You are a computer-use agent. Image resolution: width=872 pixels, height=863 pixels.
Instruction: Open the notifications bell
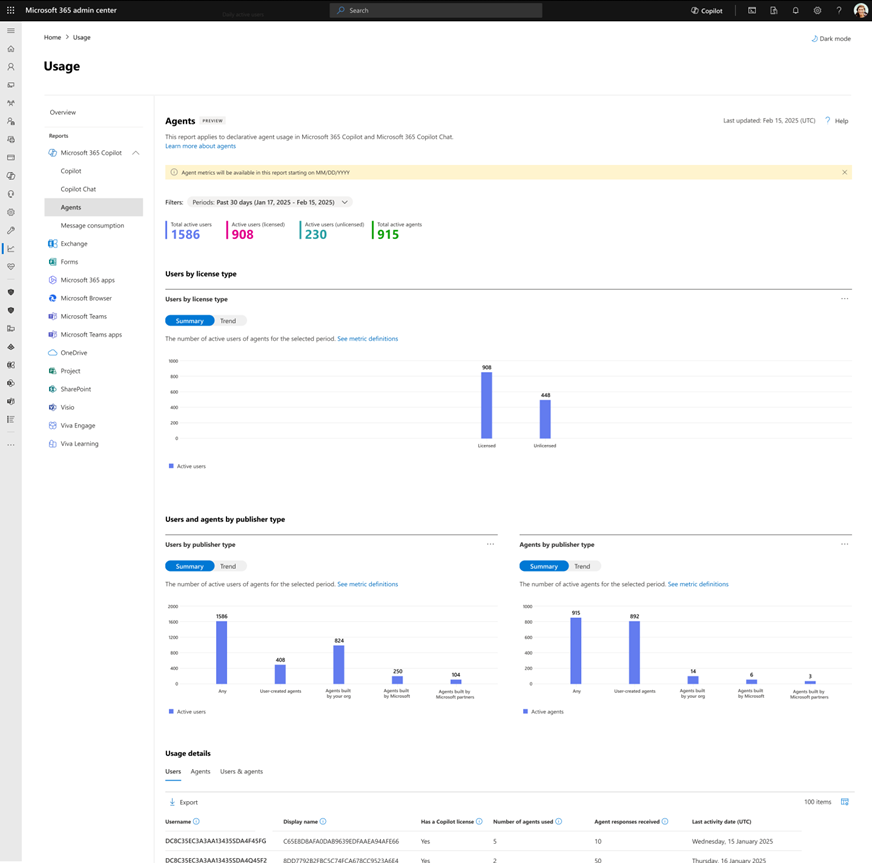pyautogui.click(x=795, y=10)
